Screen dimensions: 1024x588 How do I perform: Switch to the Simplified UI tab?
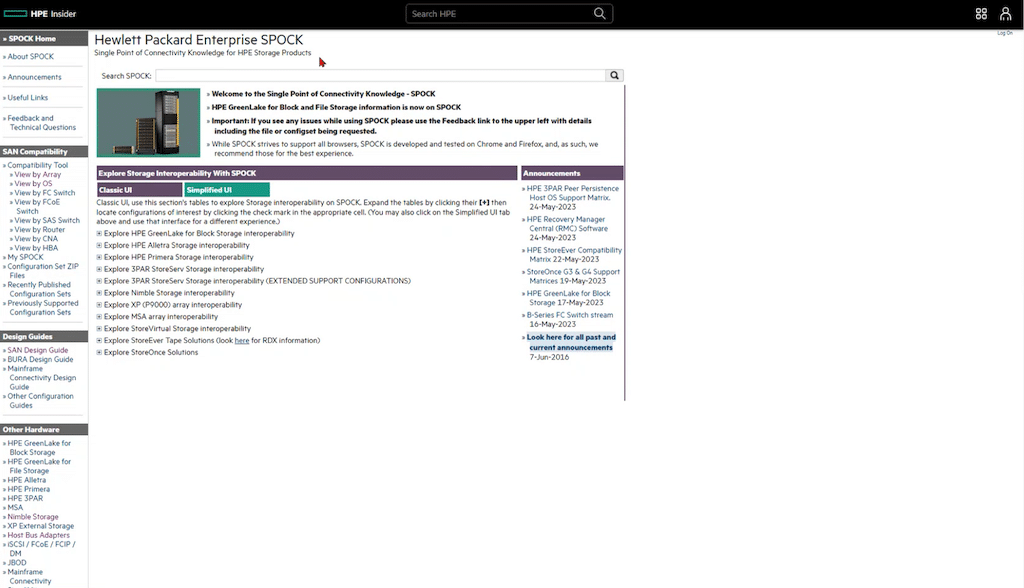[227, 190]
